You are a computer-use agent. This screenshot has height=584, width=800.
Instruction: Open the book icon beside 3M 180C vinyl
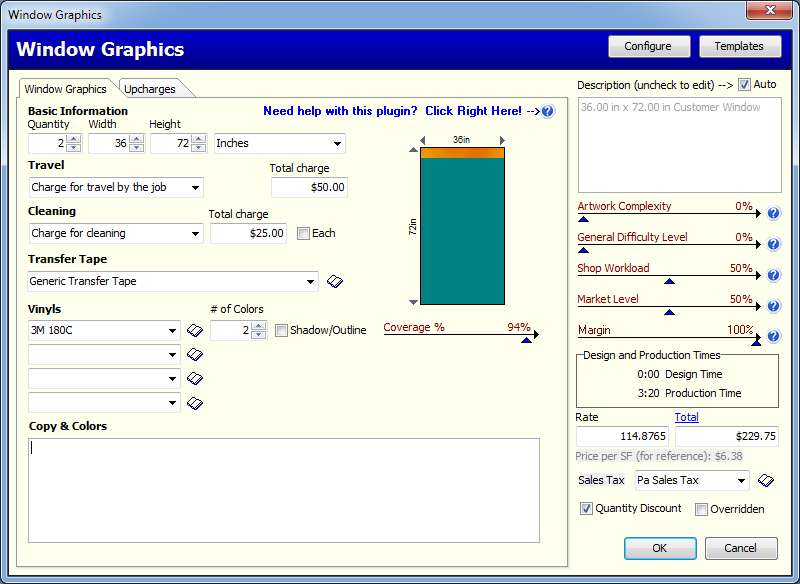click(195, 330)
